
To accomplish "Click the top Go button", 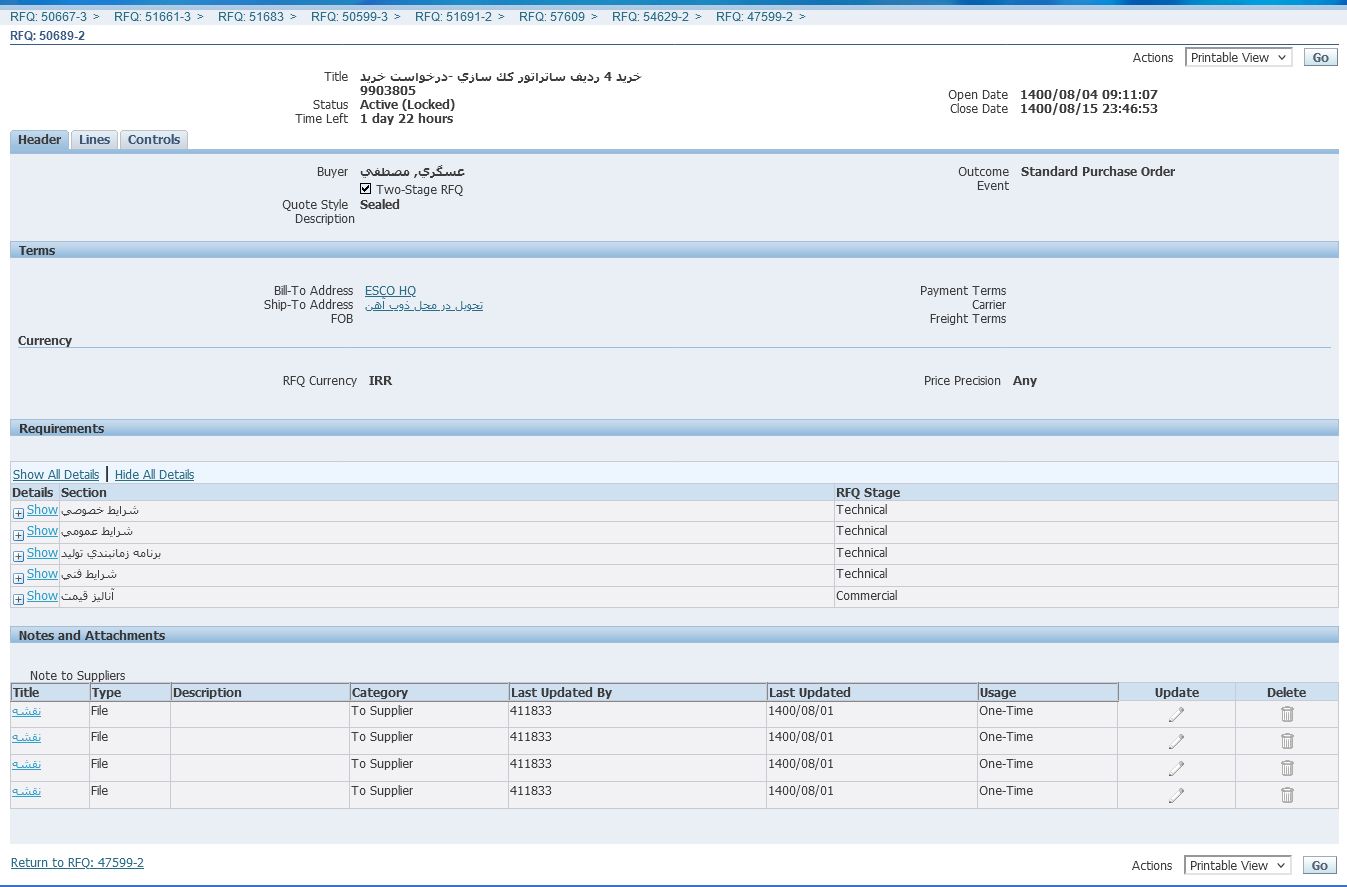I will [1320, 58].
